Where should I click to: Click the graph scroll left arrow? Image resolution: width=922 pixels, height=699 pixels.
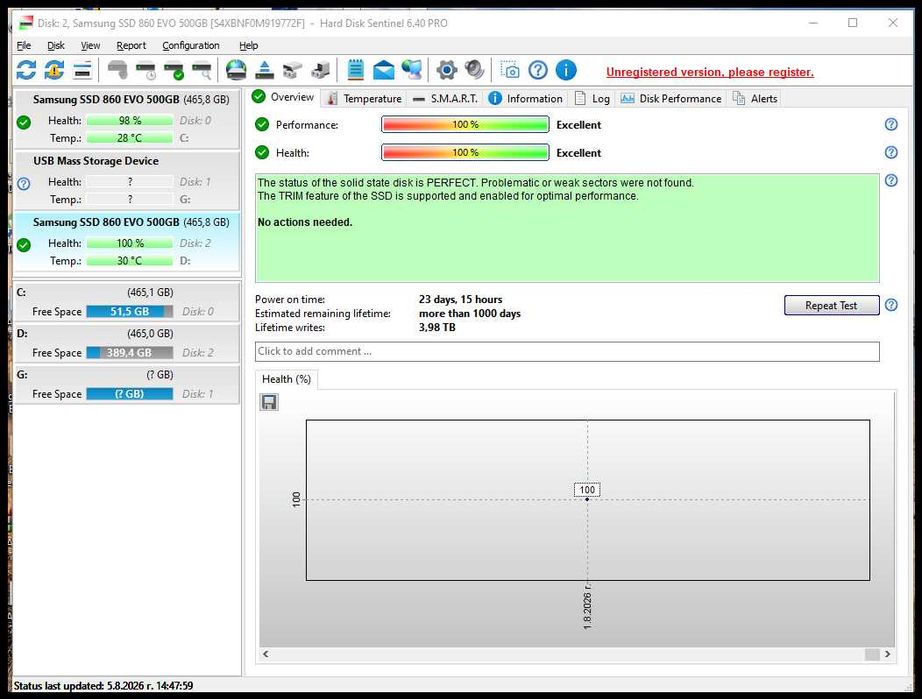click(266, 654)
